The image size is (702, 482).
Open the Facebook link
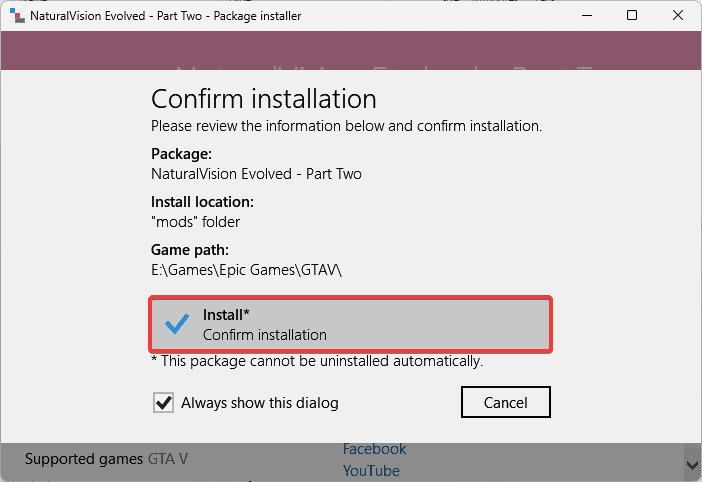(x=374, y=449)
